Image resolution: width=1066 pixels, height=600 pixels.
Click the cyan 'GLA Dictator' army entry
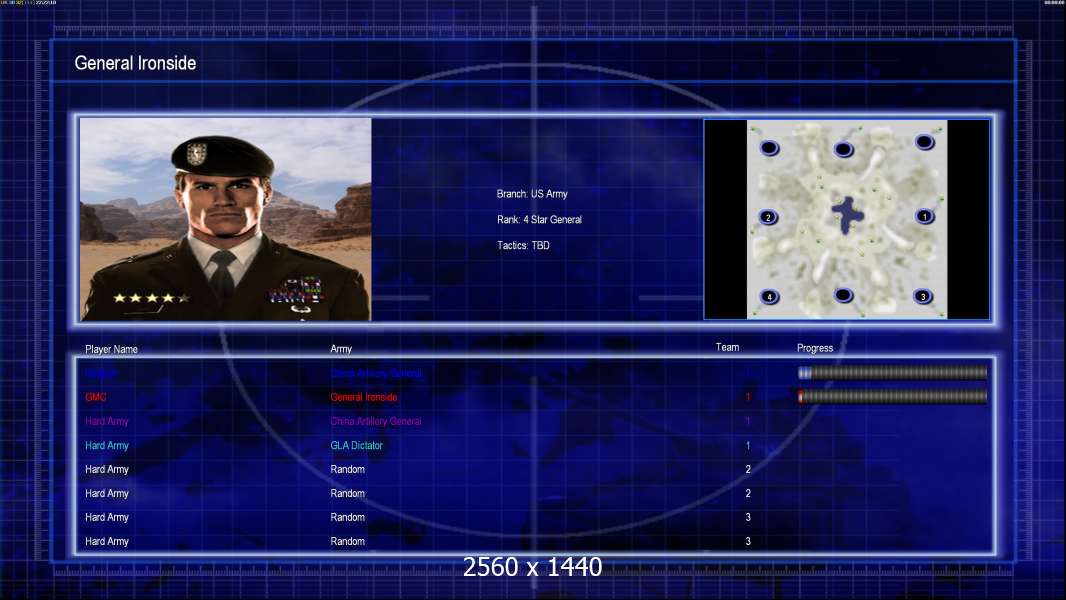pos(356,445)
